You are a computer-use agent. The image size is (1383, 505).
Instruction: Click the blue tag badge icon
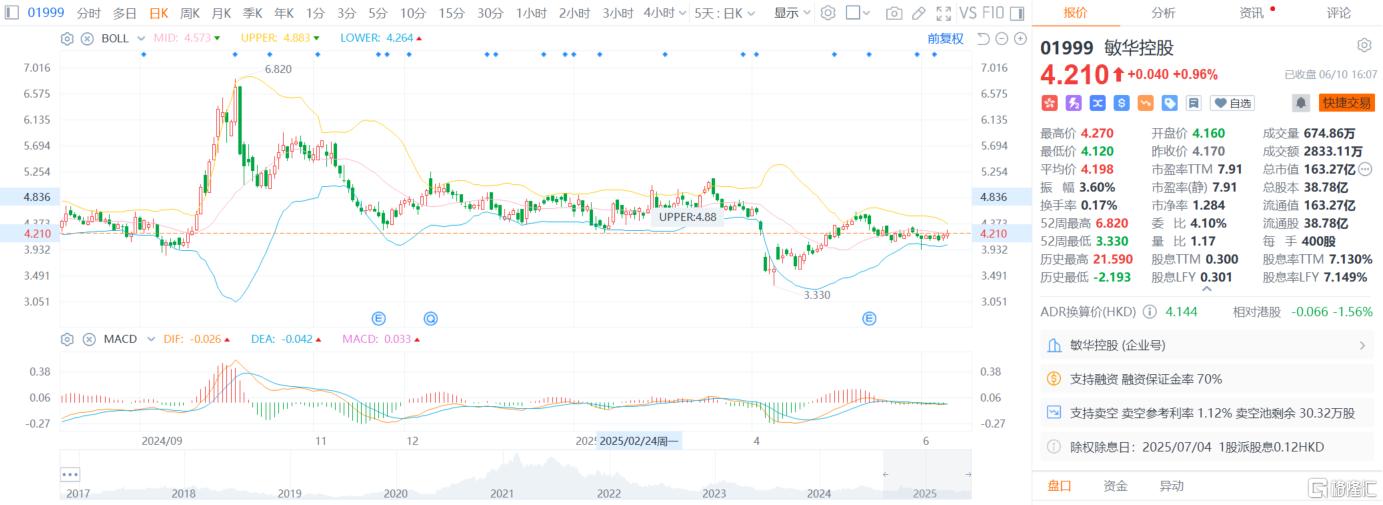coord(1170,103)
